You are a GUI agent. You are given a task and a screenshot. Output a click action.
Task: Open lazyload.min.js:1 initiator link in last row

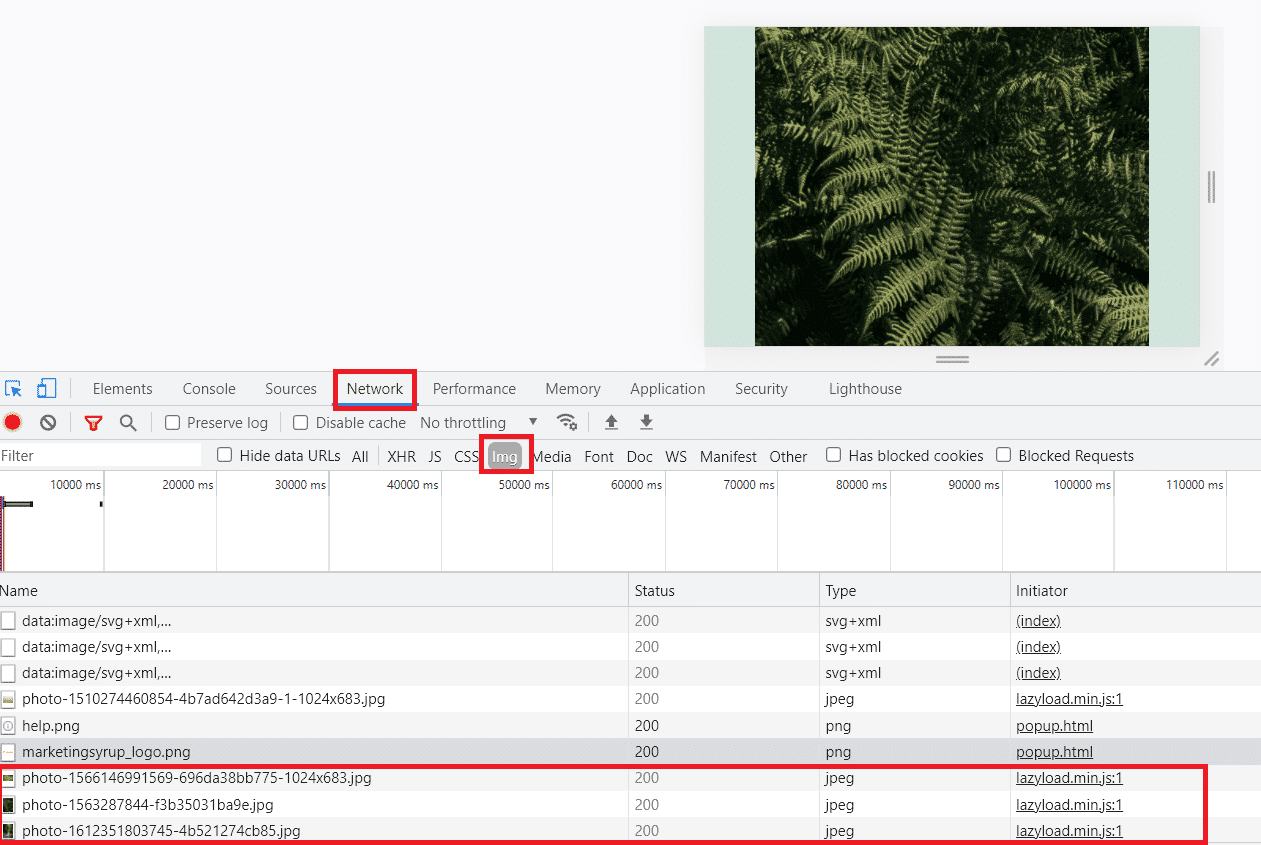click(1069, 830)
